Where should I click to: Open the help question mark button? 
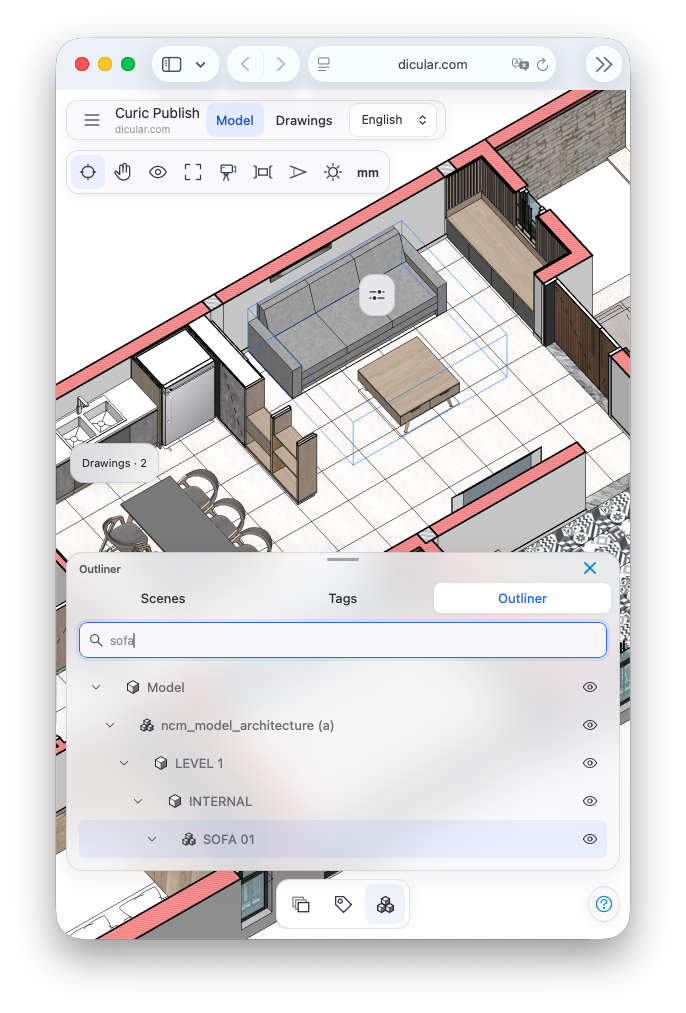[604, 904]
